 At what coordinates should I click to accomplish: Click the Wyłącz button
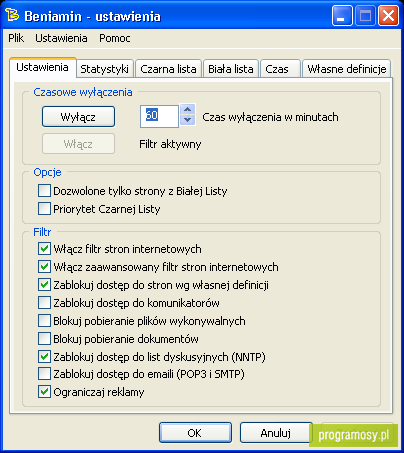coord(78,117)
